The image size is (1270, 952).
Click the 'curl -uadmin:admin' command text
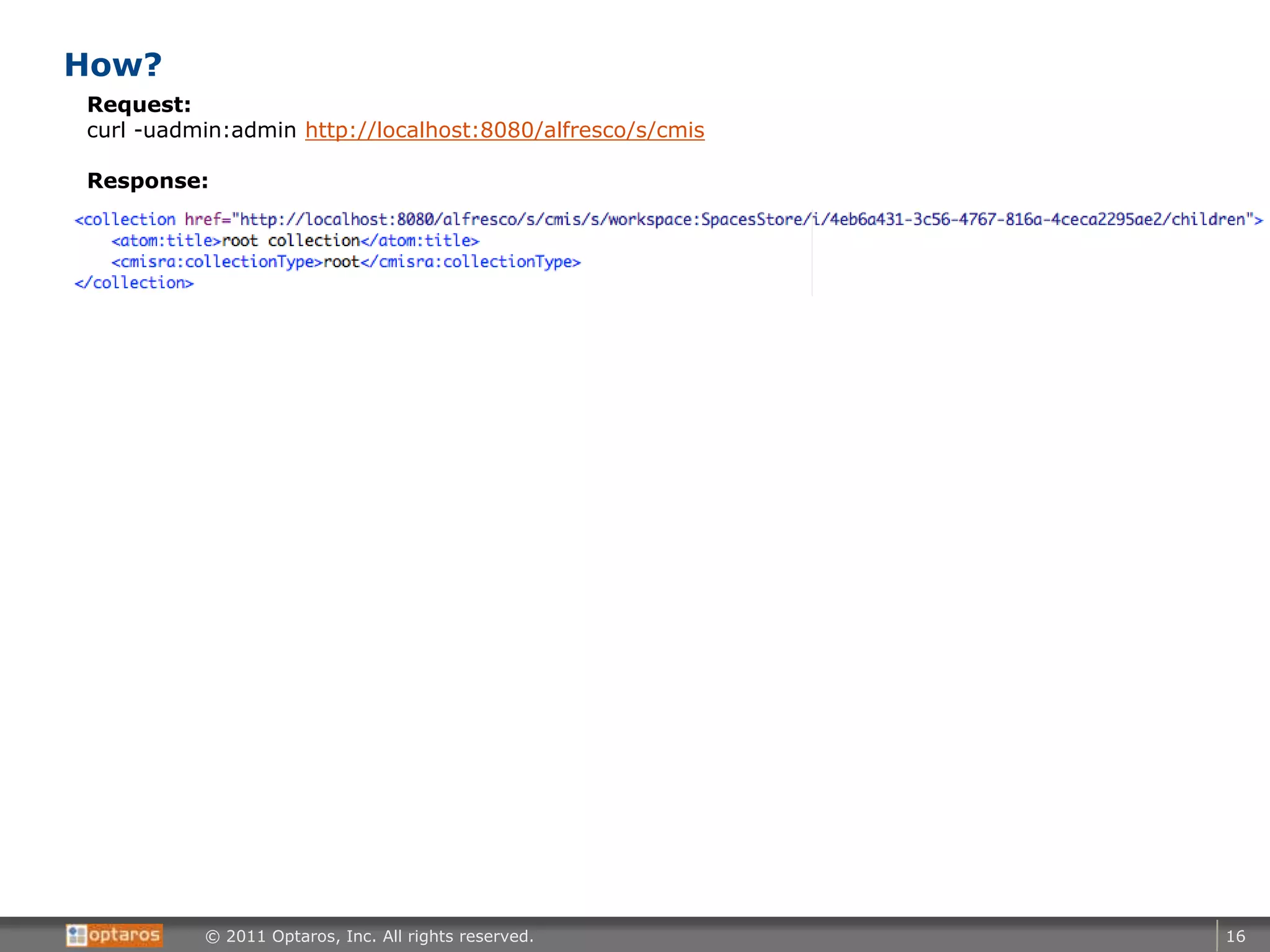[192, 130]
